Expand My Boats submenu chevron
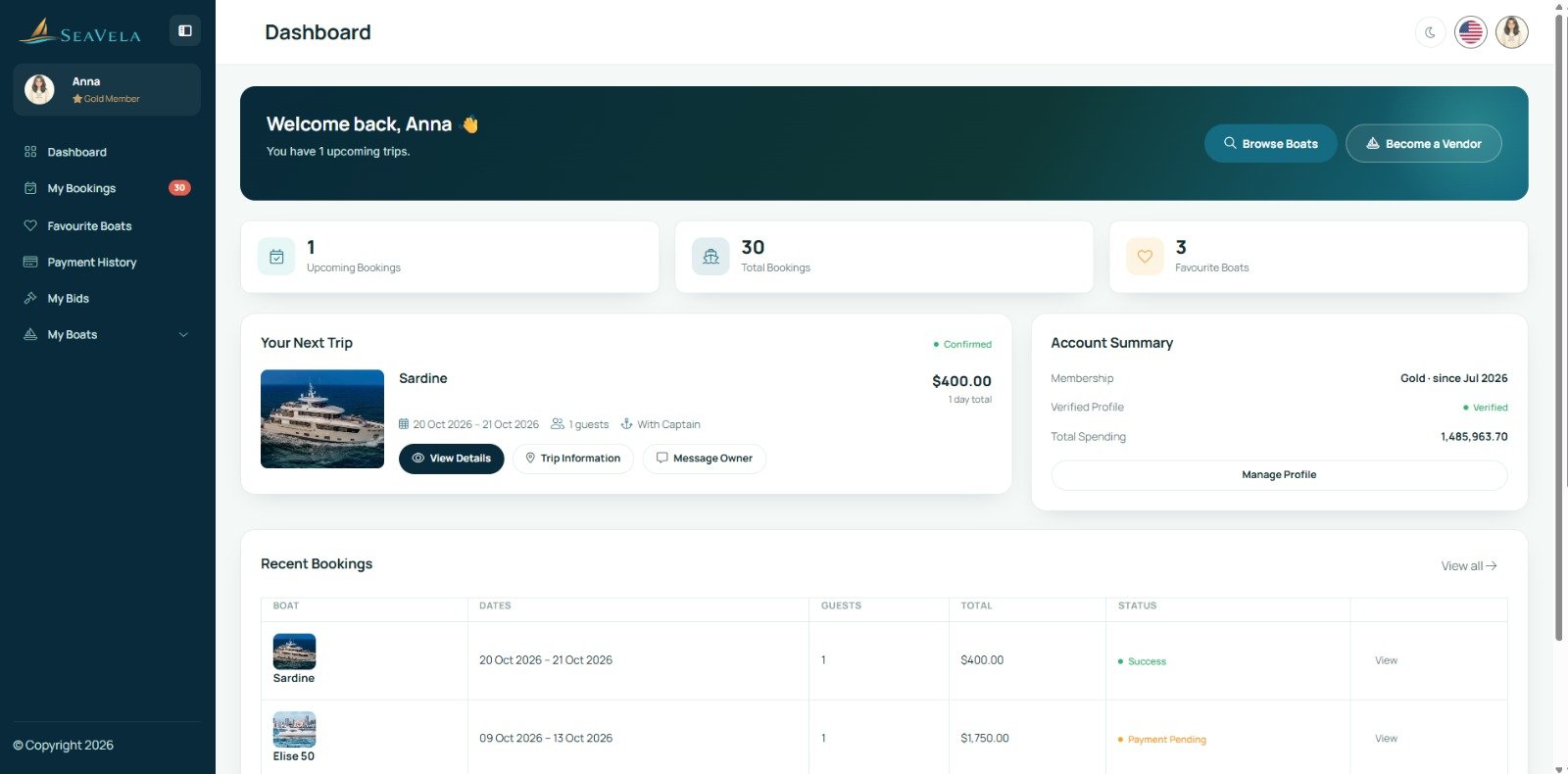Viewport: 1568px width, 774px height. tap(183, 335)
